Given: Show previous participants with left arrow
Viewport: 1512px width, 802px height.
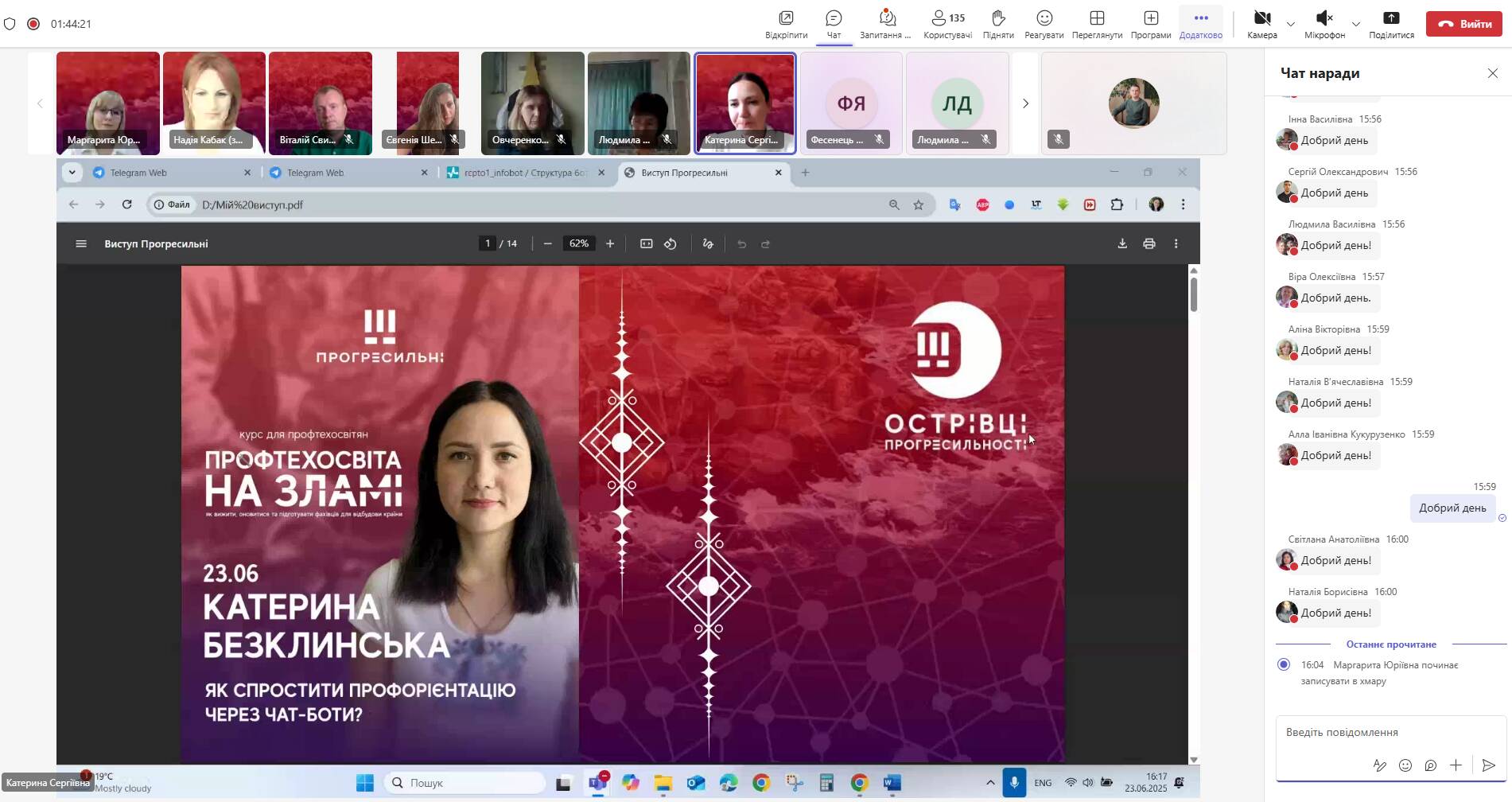Looking at the screenshot, I should click(40, 103).
